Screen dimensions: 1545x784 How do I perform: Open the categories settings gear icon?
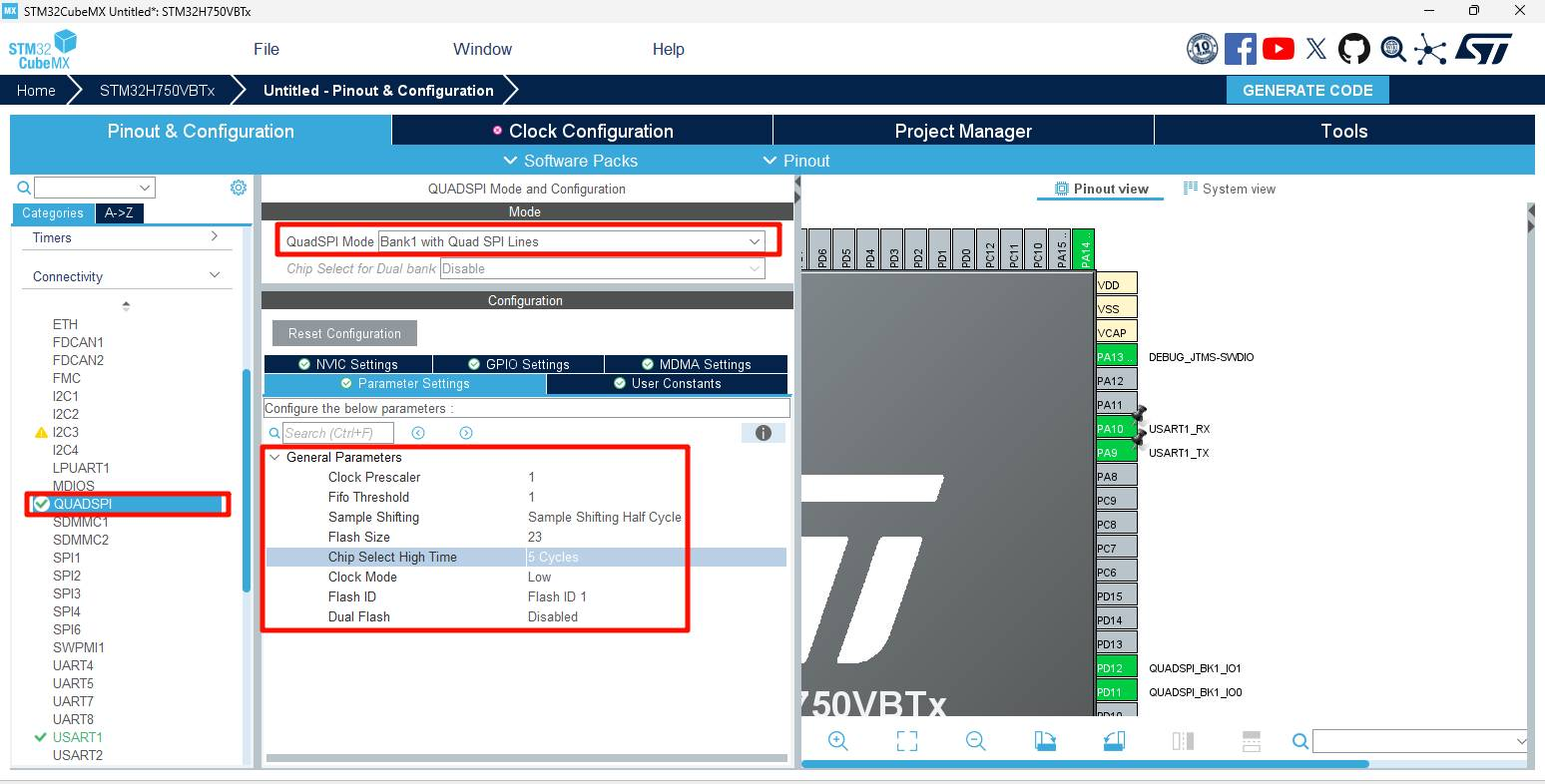click(x=239, y=188)
